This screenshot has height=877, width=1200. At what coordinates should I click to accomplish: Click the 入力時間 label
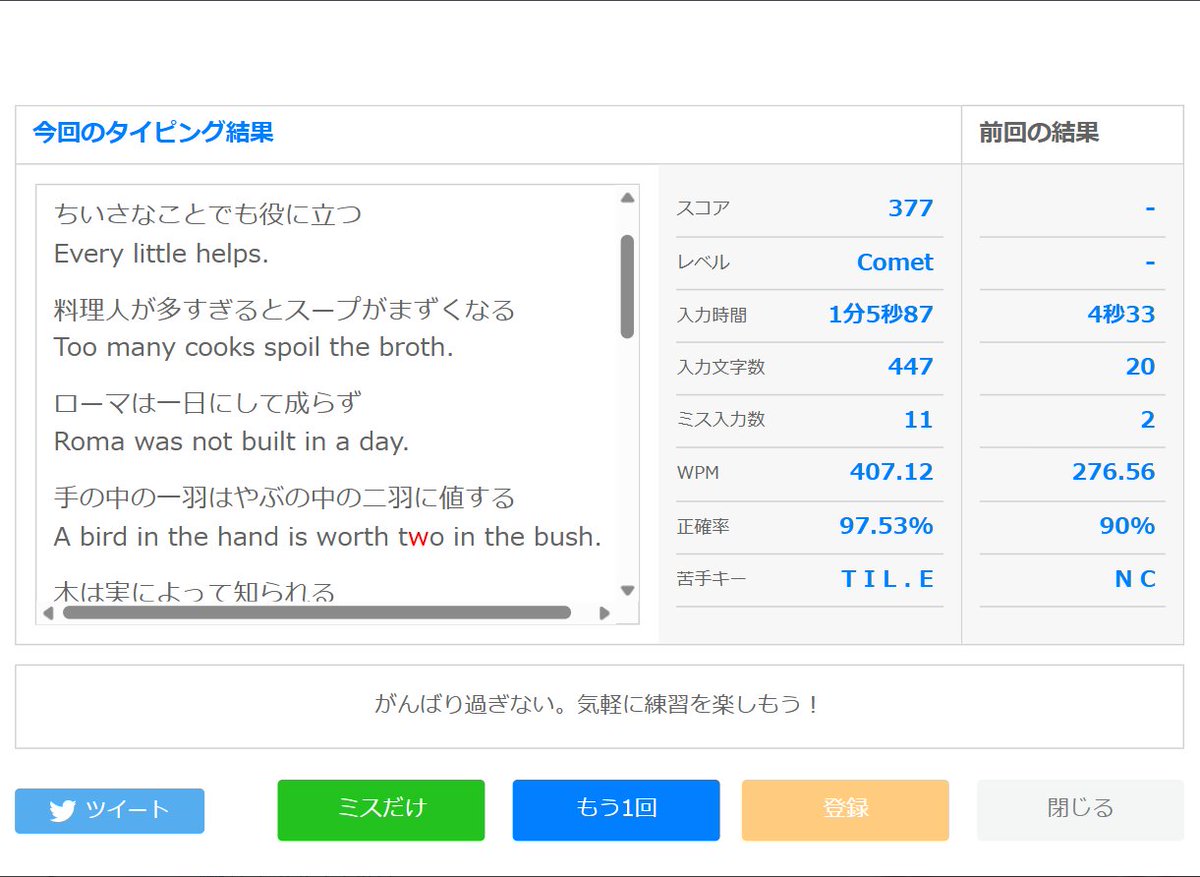tap(712, 316)
